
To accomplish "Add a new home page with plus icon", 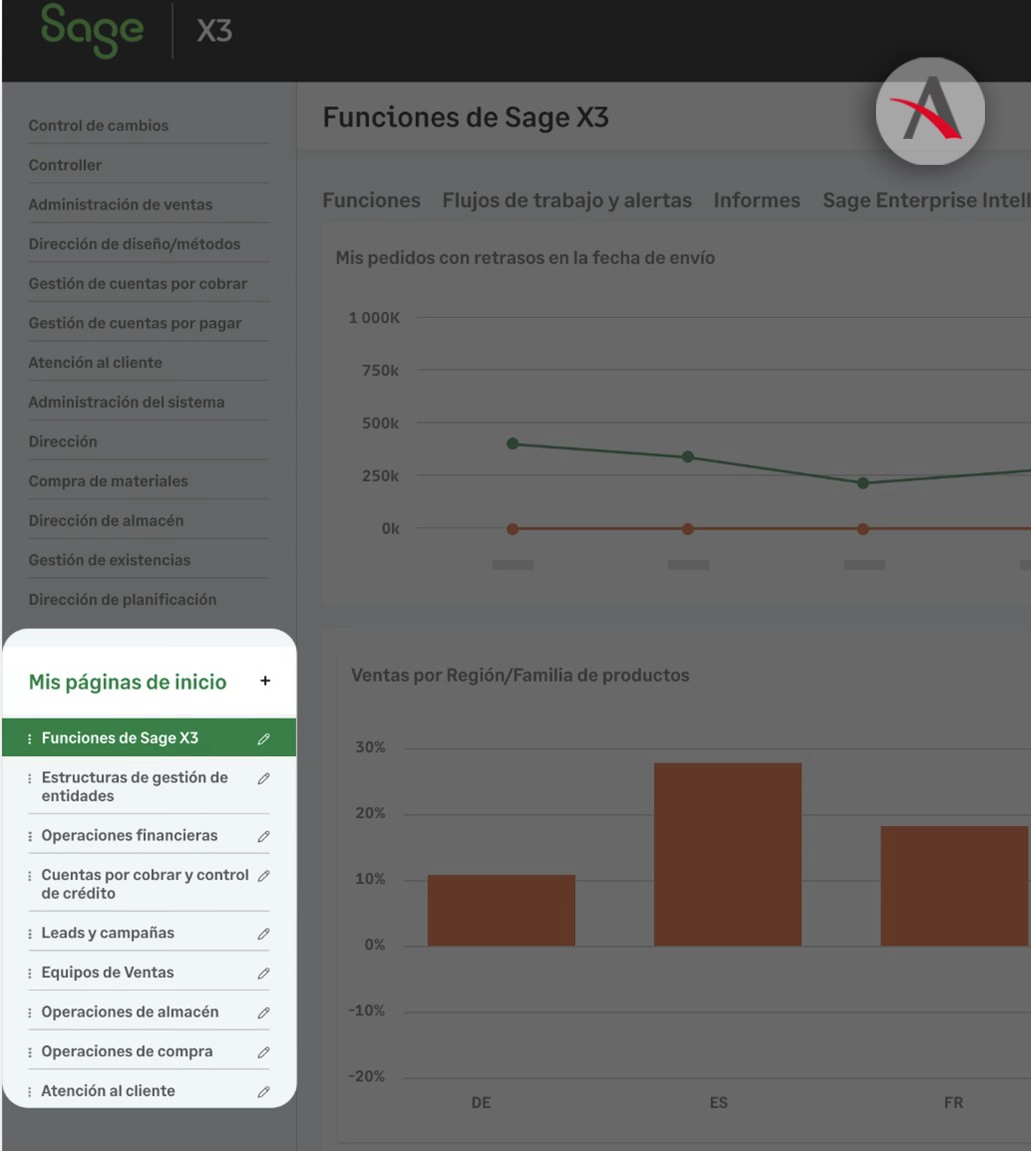I will point(265,681).
